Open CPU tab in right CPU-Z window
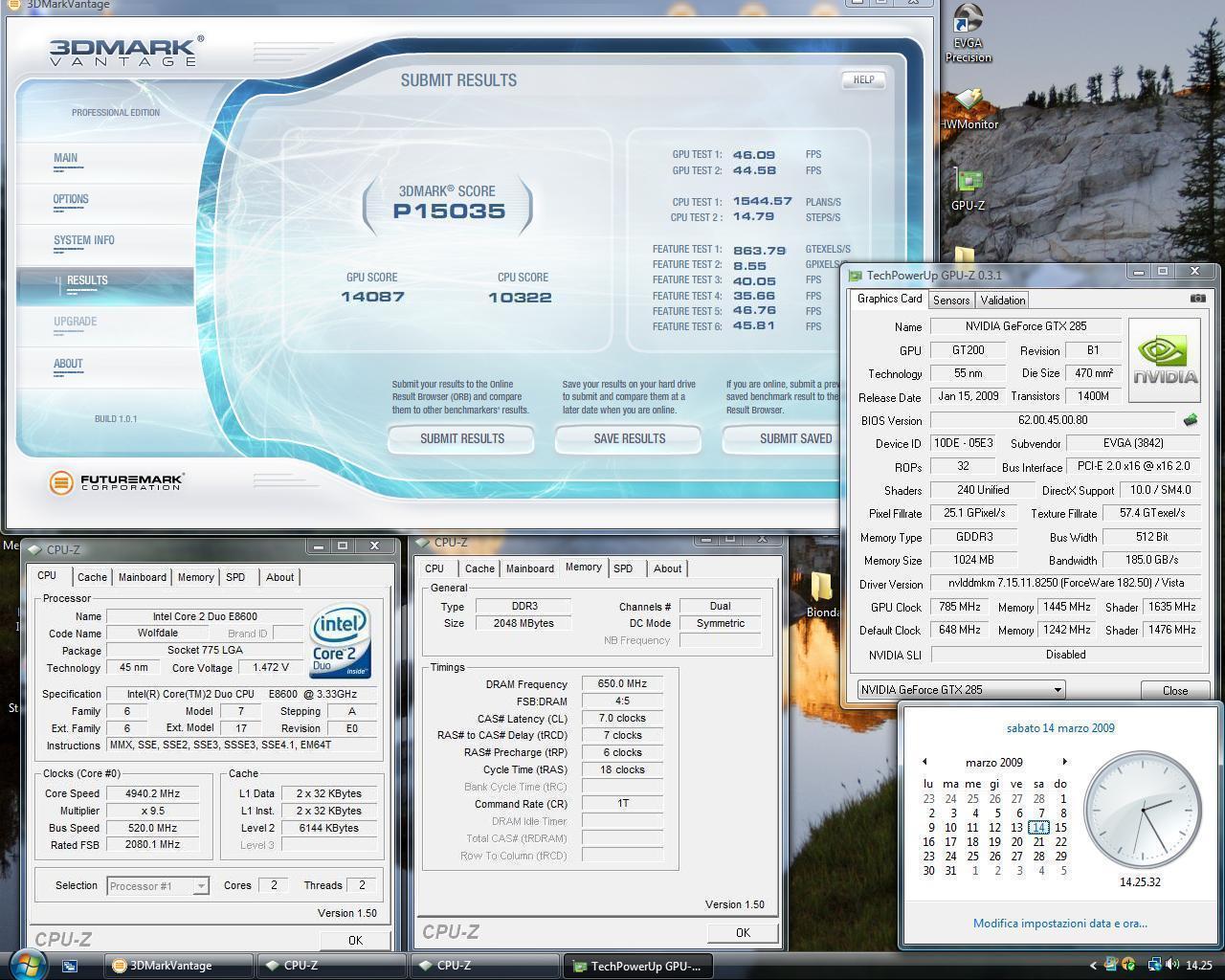 [x=434, y=568]
